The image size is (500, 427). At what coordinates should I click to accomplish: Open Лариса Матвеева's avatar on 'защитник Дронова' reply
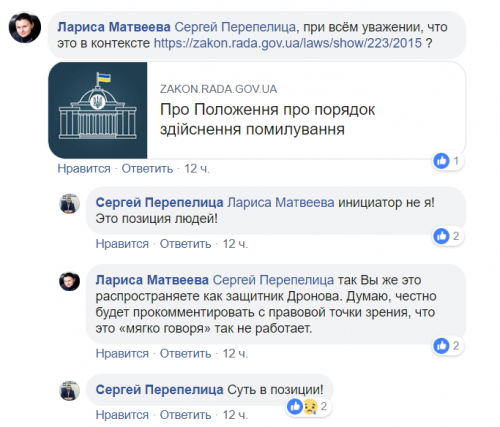click(70, 281)
